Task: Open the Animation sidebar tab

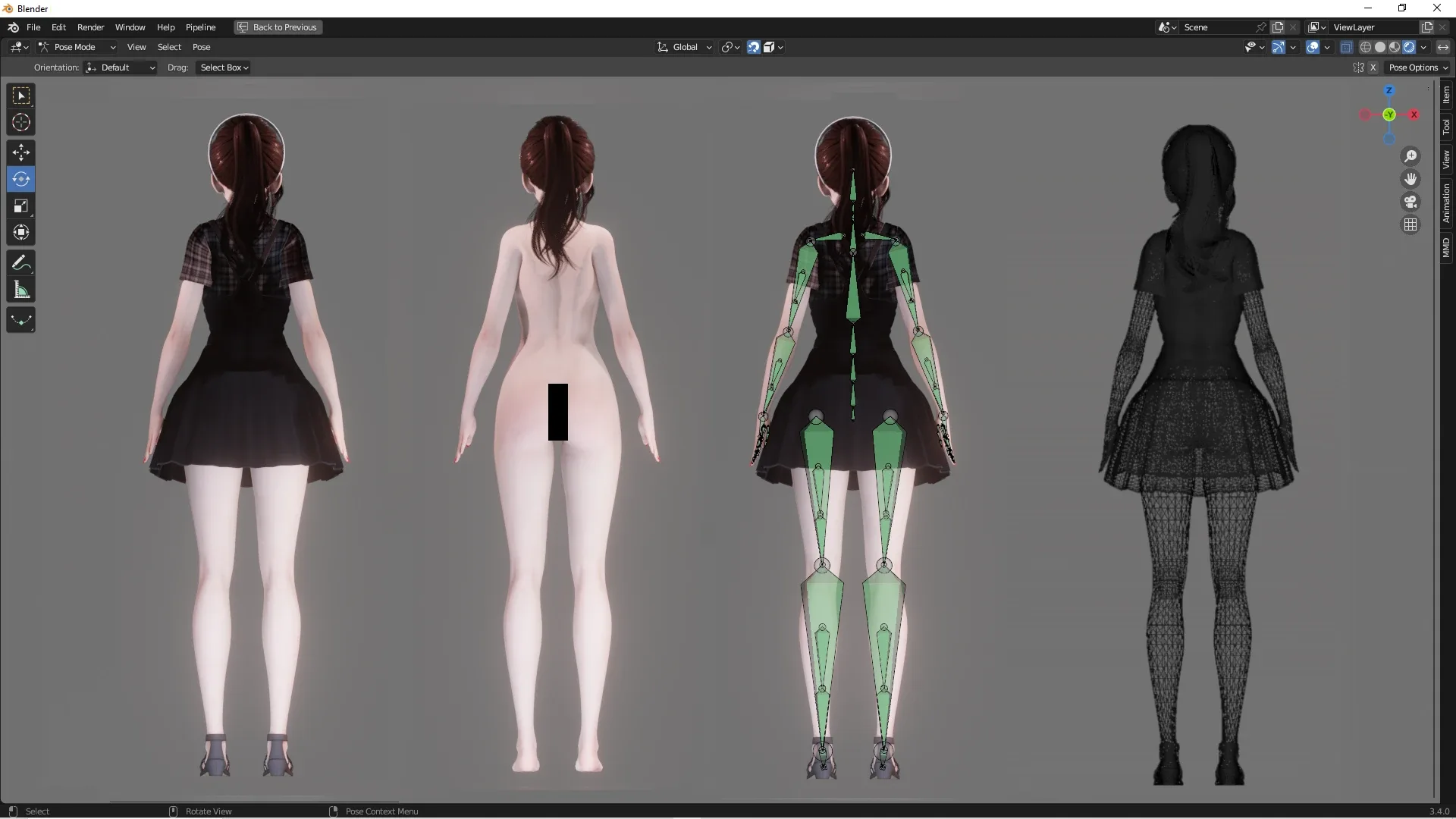Action: pos(1446,203)
